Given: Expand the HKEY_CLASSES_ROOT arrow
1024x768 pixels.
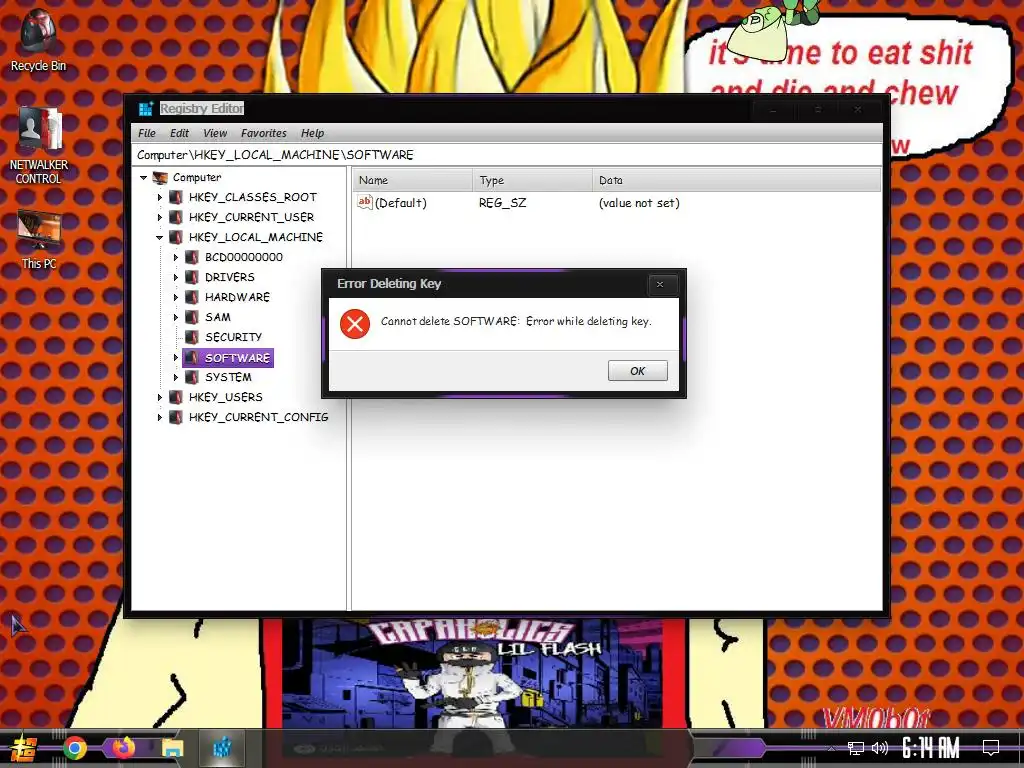Looking at the screenshot, I should (x=159, y=197).
